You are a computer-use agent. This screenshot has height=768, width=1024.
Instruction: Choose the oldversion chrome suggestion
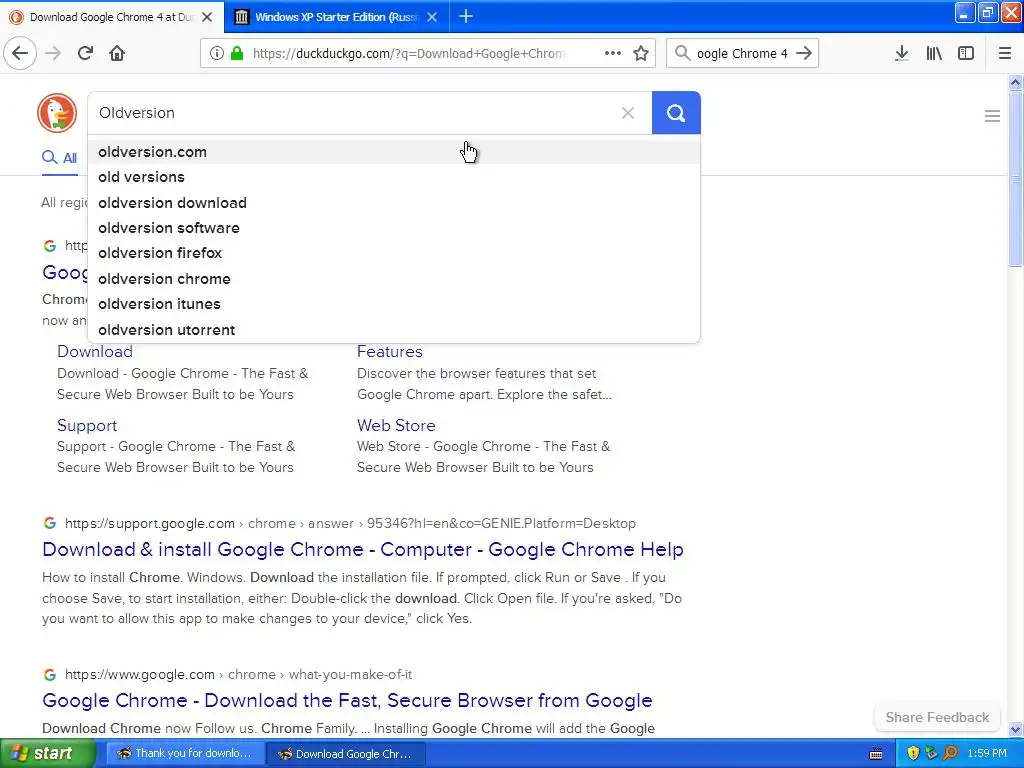394,279
